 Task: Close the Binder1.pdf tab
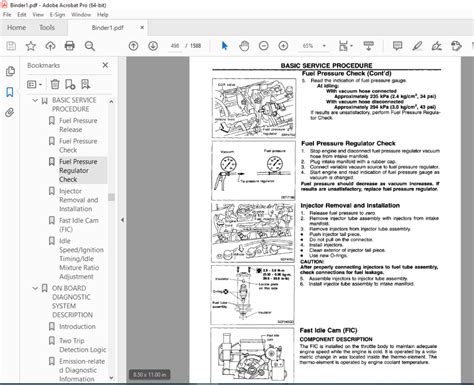pos(142,27)
